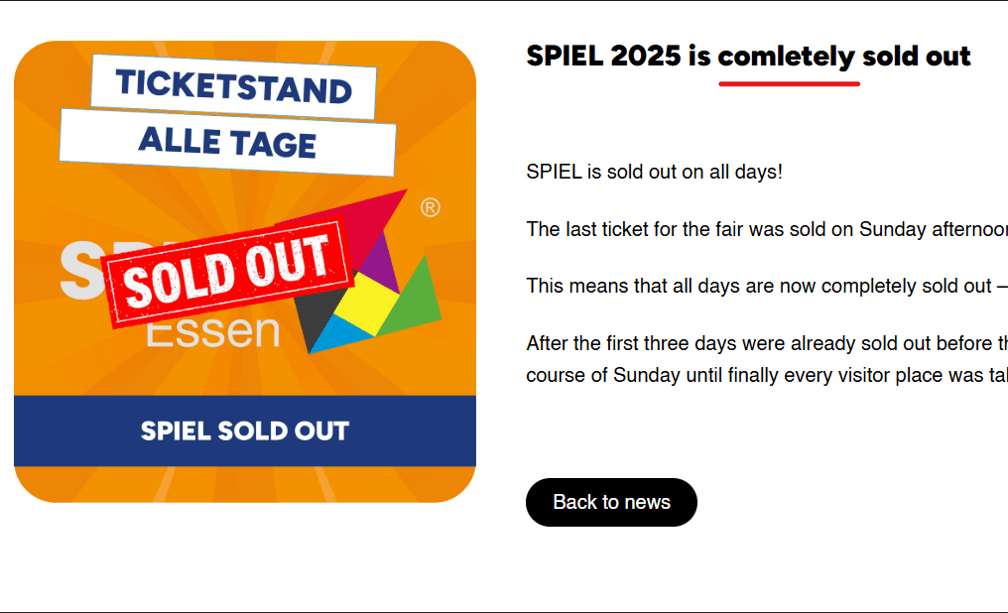Click the red underline beneath the headline

tap(789, 84)
